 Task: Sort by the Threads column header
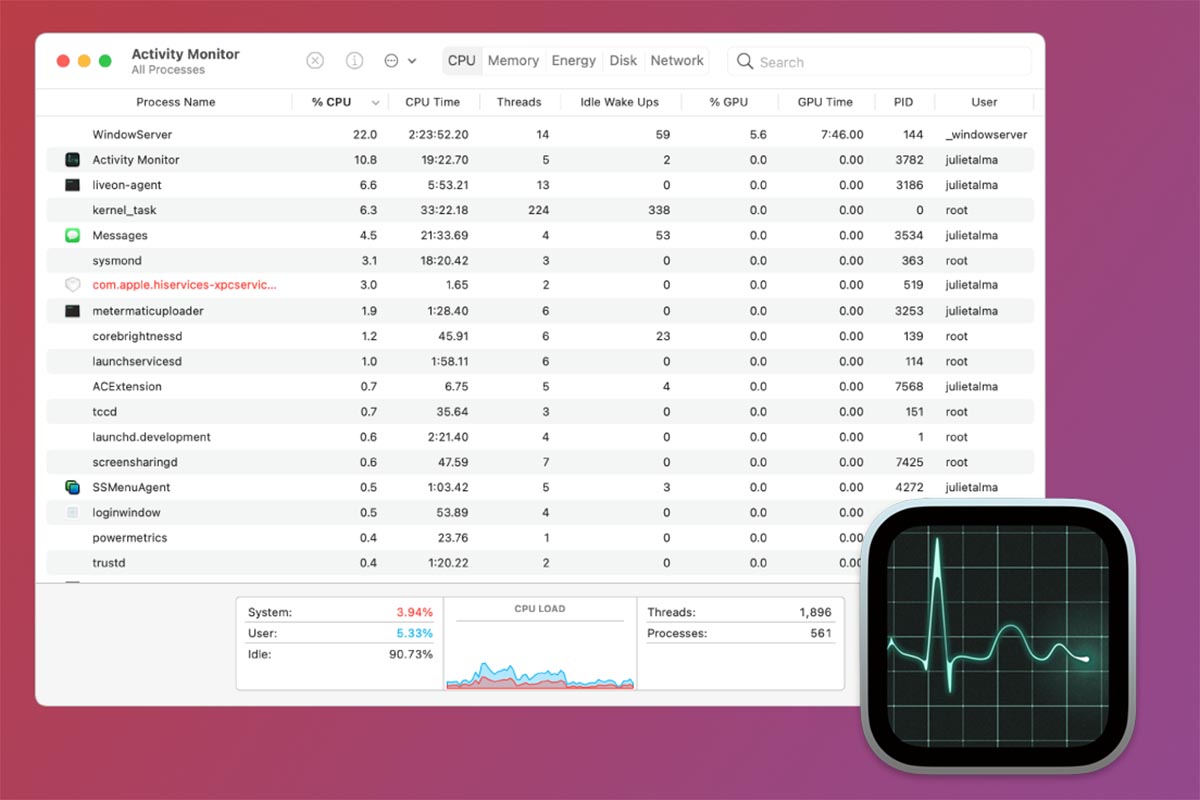(519, 102)
